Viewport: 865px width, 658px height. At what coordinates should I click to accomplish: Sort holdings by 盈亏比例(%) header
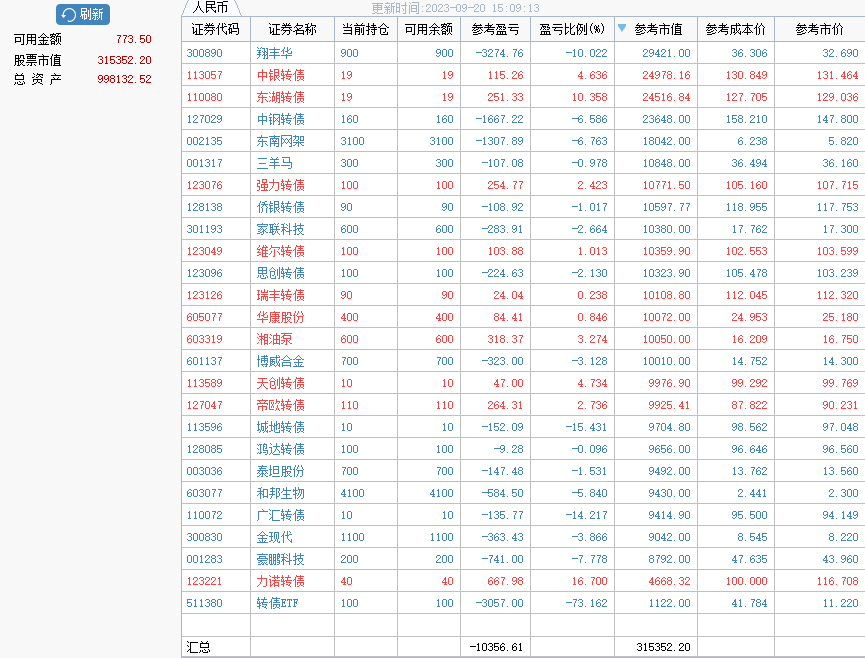coord(571,30)
